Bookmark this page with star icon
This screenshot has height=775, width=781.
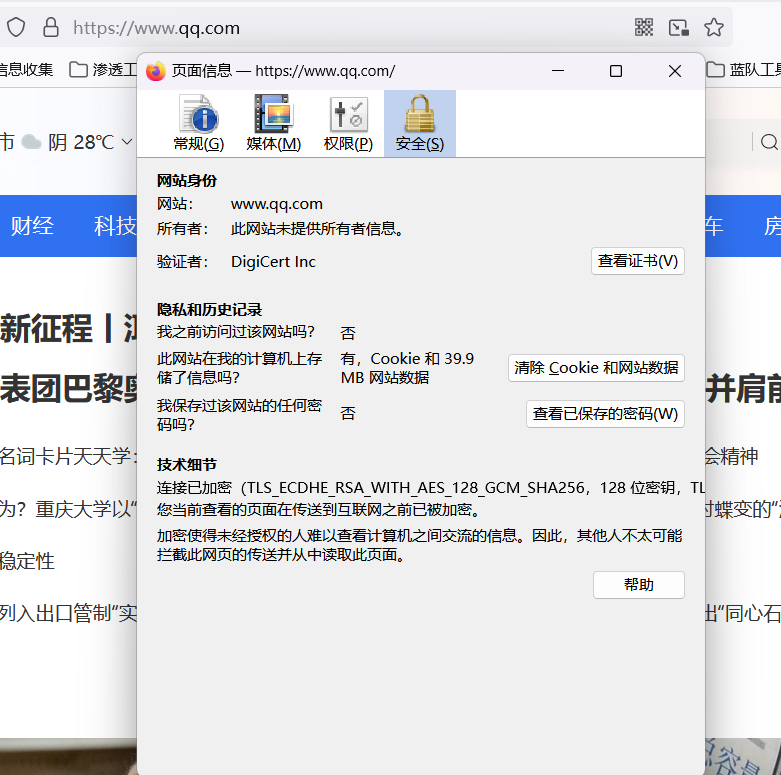point(714,27)
